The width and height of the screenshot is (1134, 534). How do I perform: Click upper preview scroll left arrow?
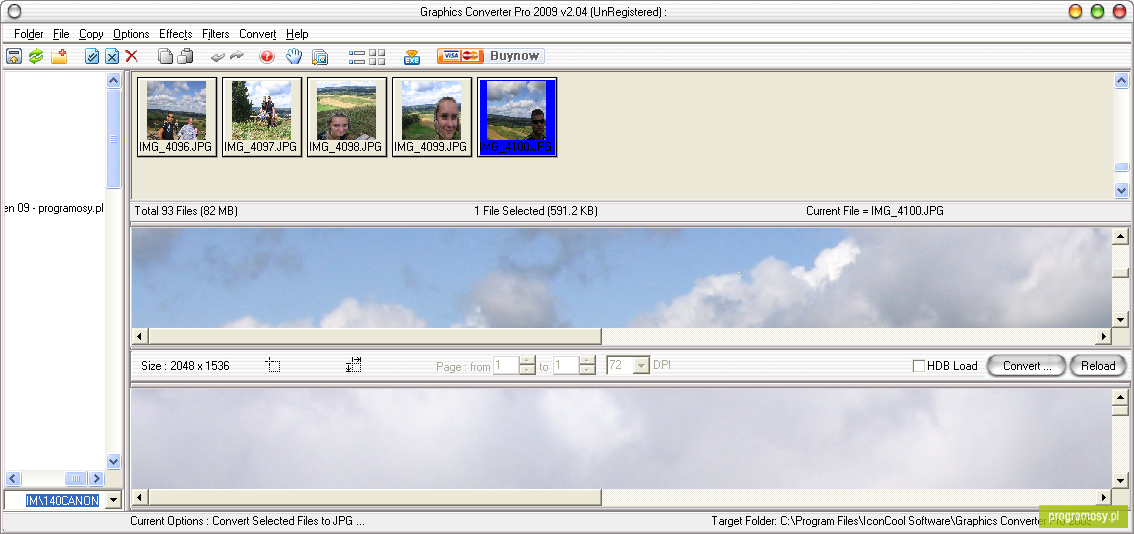click(x=139, y=336)
